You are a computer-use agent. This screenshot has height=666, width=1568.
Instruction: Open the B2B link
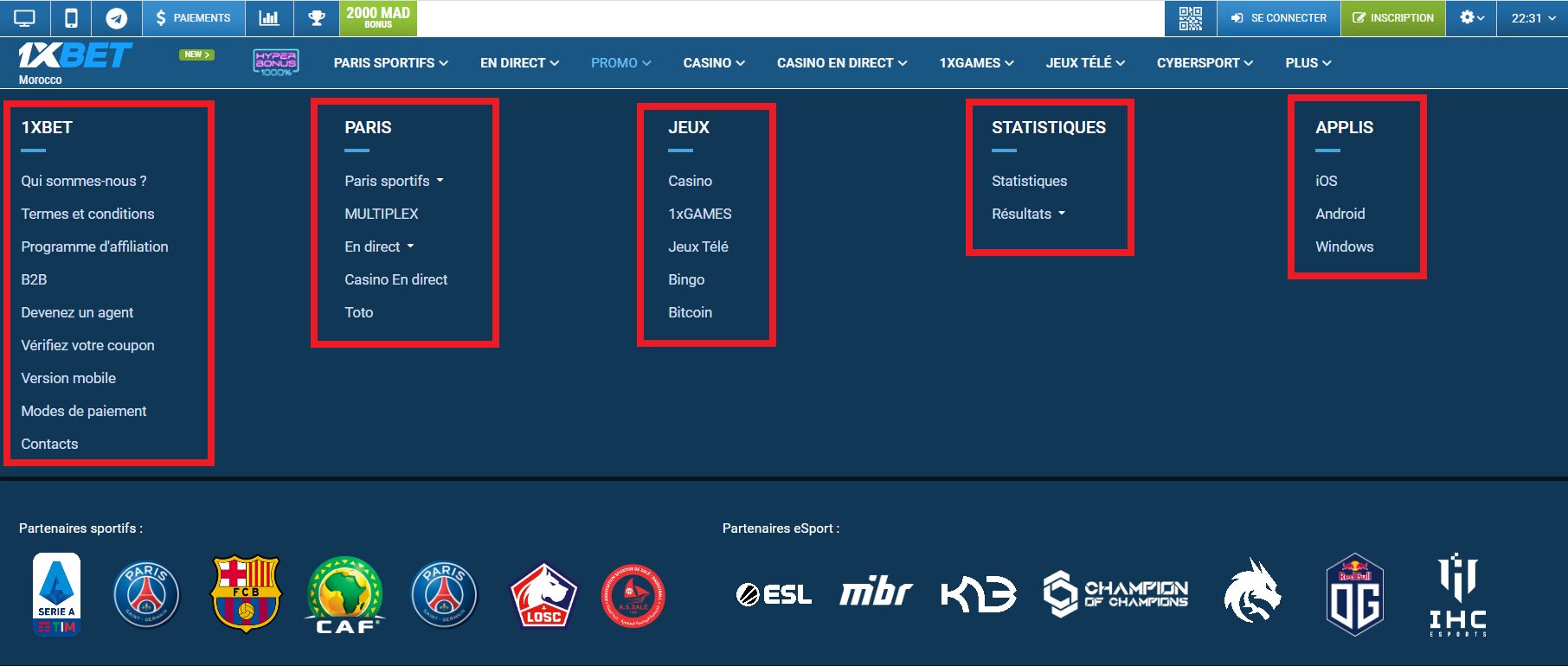point(34,279)
